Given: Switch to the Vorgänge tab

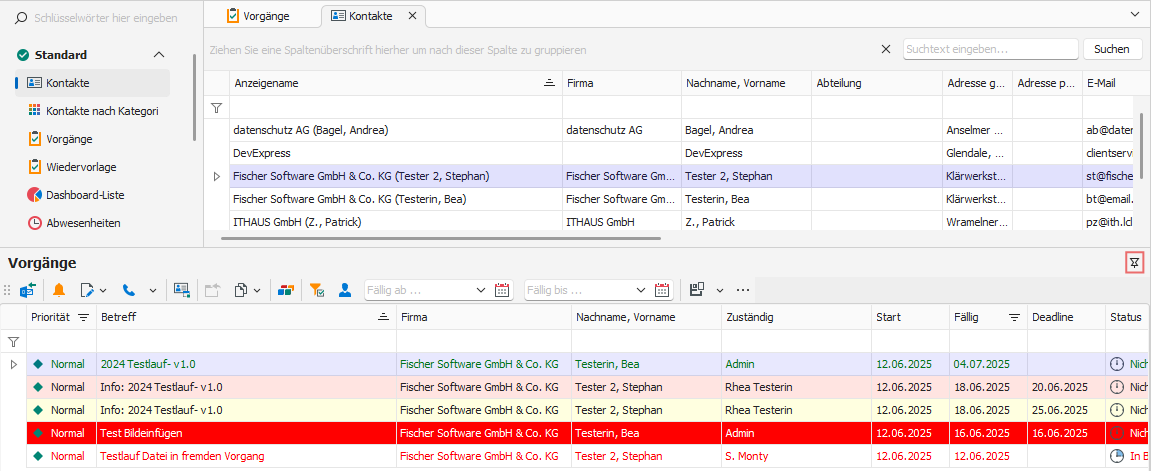Looking at the screenshot, I should coord(260,16).
